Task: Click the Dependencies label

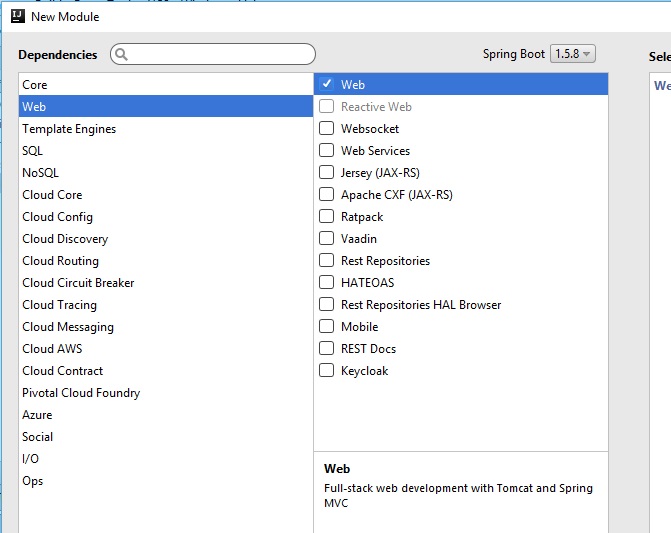Action: 58,55
